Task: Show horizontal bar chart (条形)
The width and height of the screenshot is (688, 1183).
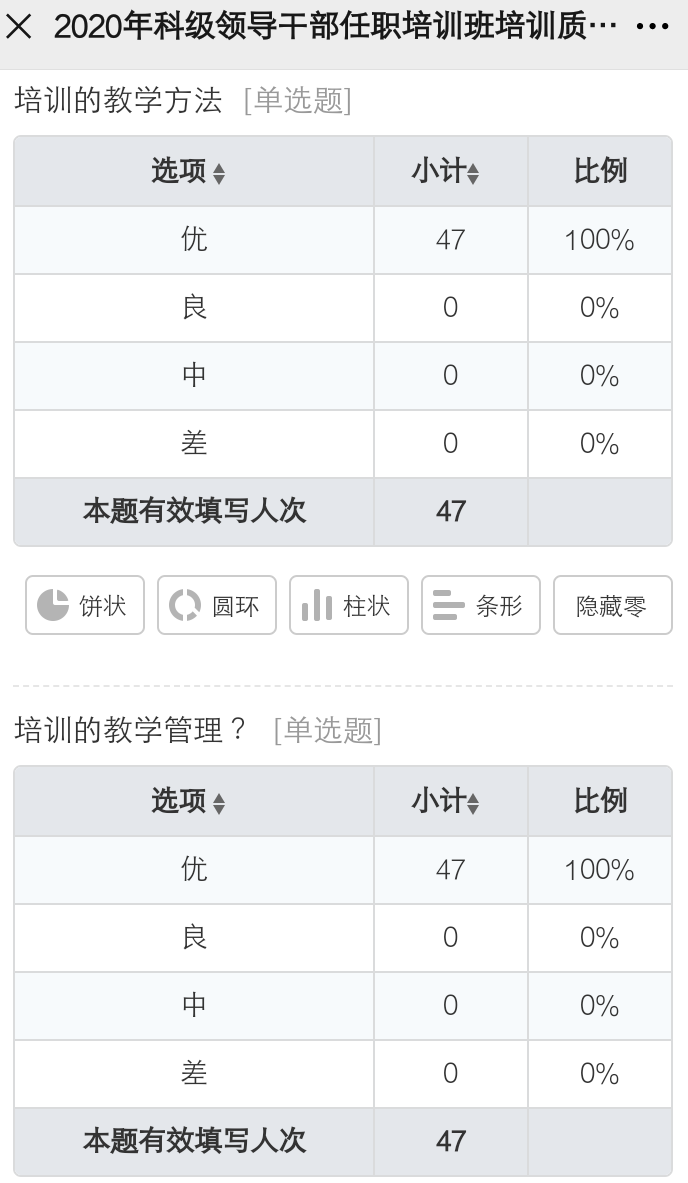Action: pos(480,605)
